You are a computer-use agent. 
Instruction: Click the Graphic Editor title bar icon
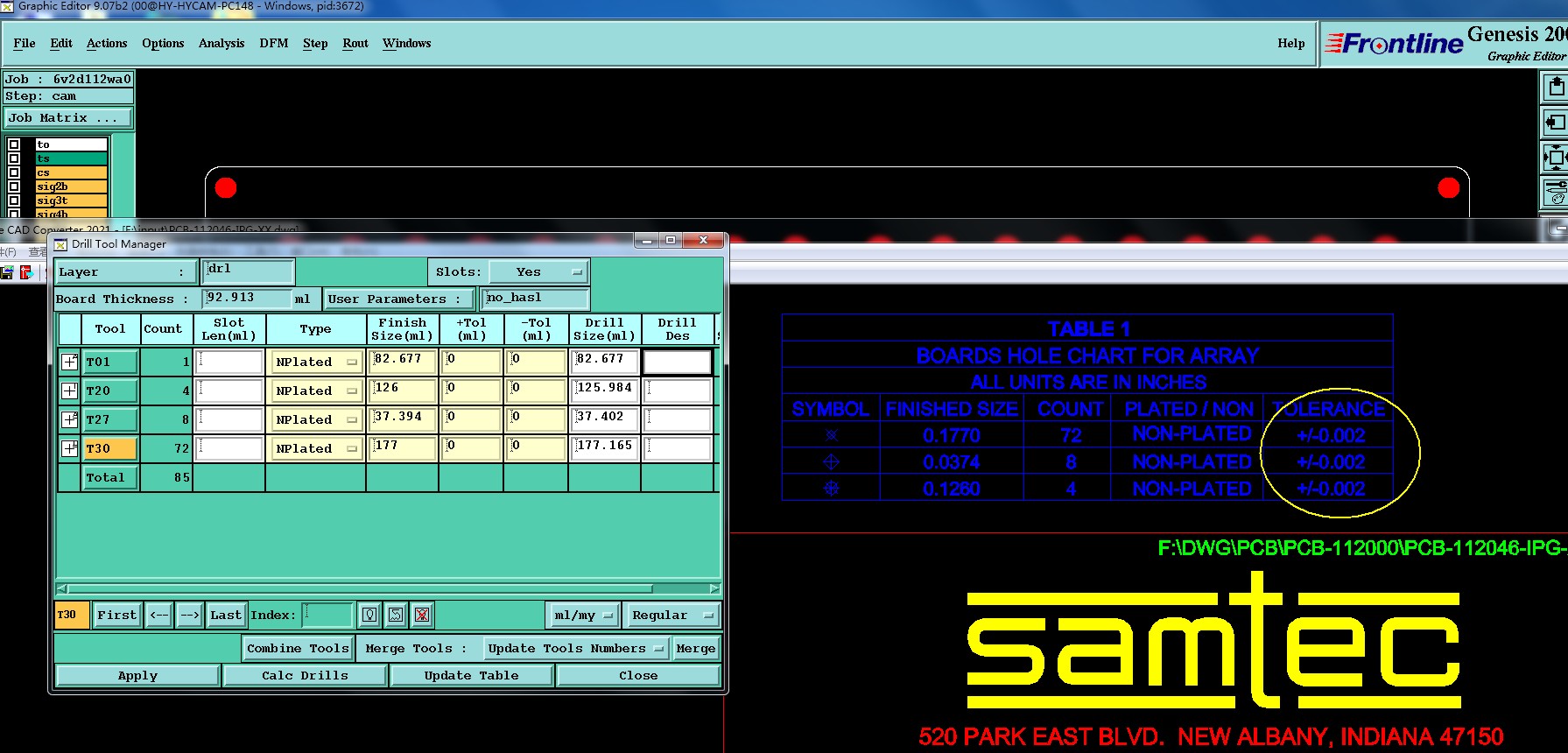tap(7, 6)
